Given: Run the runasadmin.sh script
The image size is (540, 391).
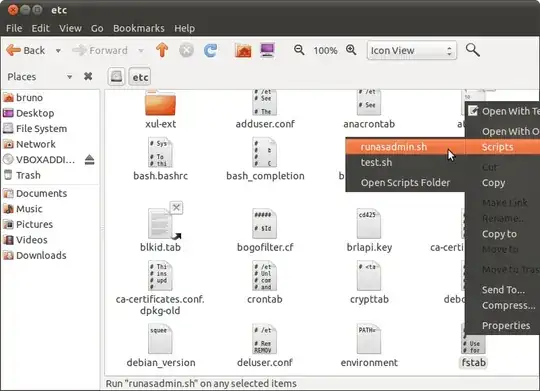Looking at the screenshot, I should point(405,147).
